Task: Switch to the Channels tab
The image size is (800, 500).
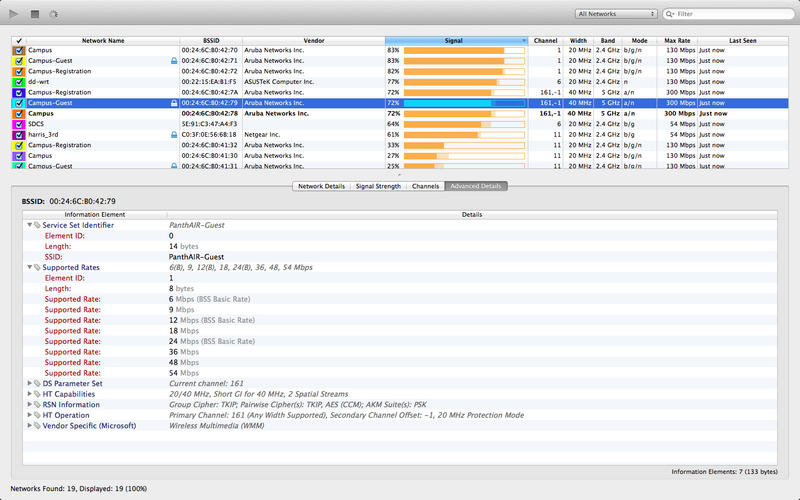Action: pyautogui.click(x=426, y=186)
